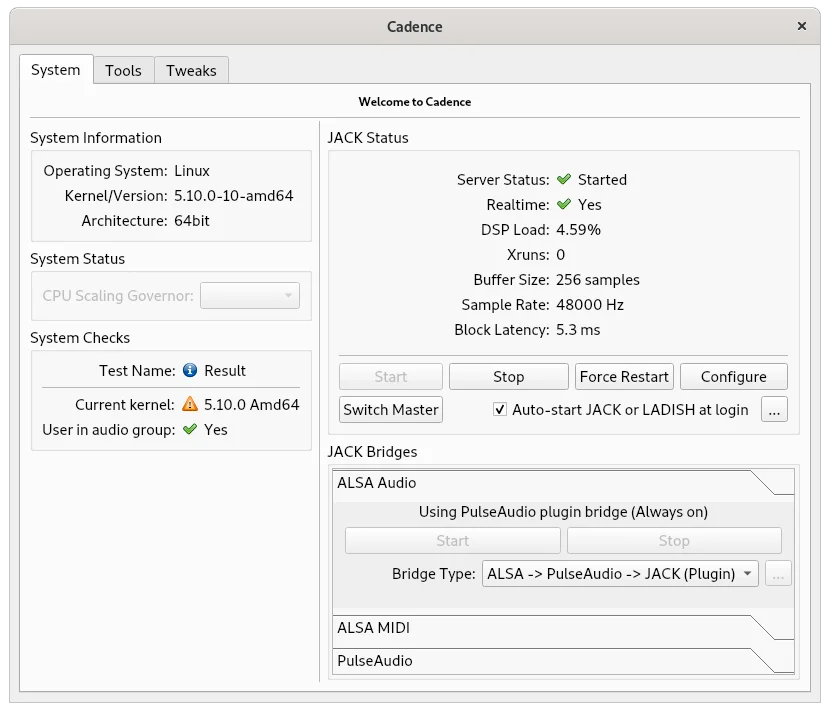830x712 pixels.
Task: Expand the ALSA MIDI bridge section
Action: (563, 628)
